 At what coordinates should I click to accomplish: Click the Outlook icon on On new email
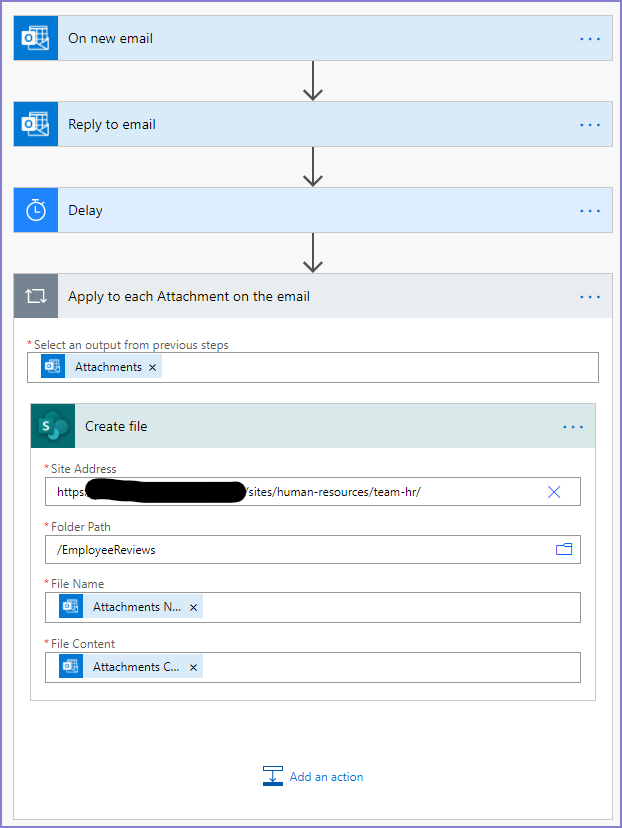tap(36, 39)
